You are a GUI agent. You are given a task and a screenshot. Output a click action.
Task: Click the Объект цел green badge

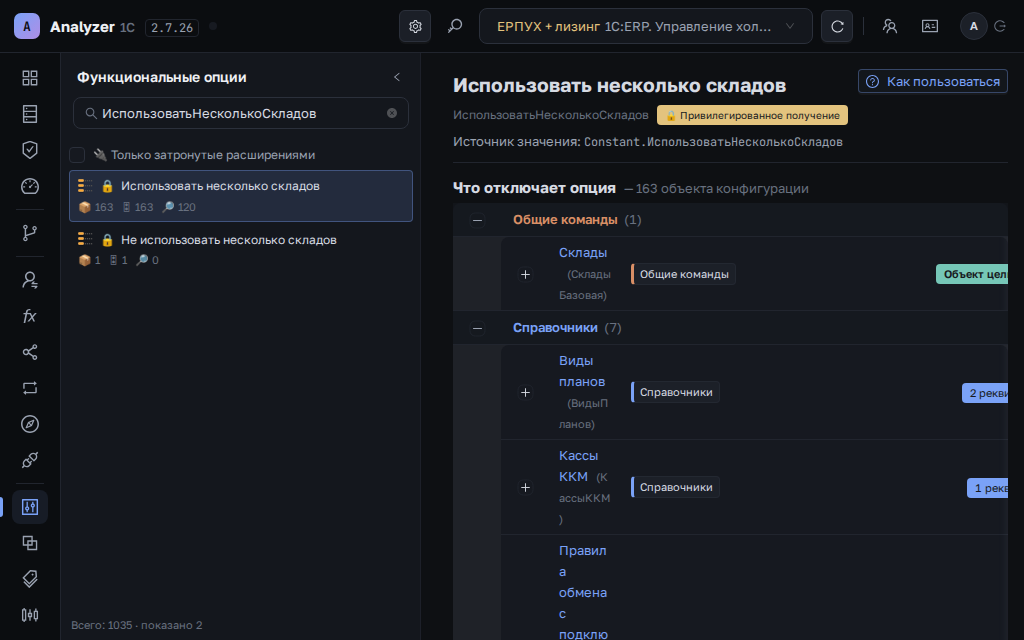coord(972,274)
